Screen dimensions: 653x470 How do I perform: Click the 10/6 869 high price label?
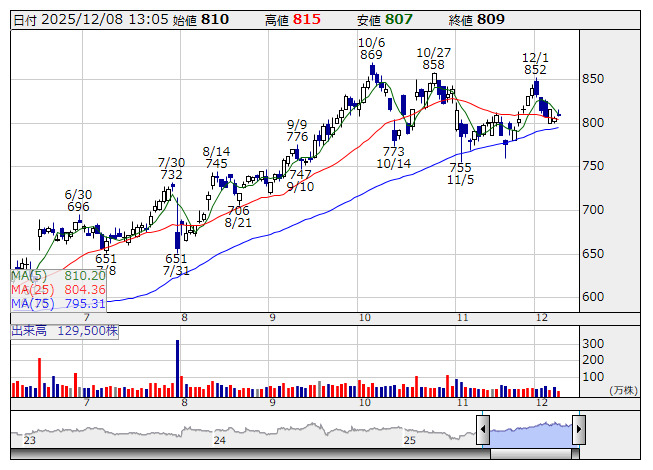pyautogui.click(x=371, y=49)
